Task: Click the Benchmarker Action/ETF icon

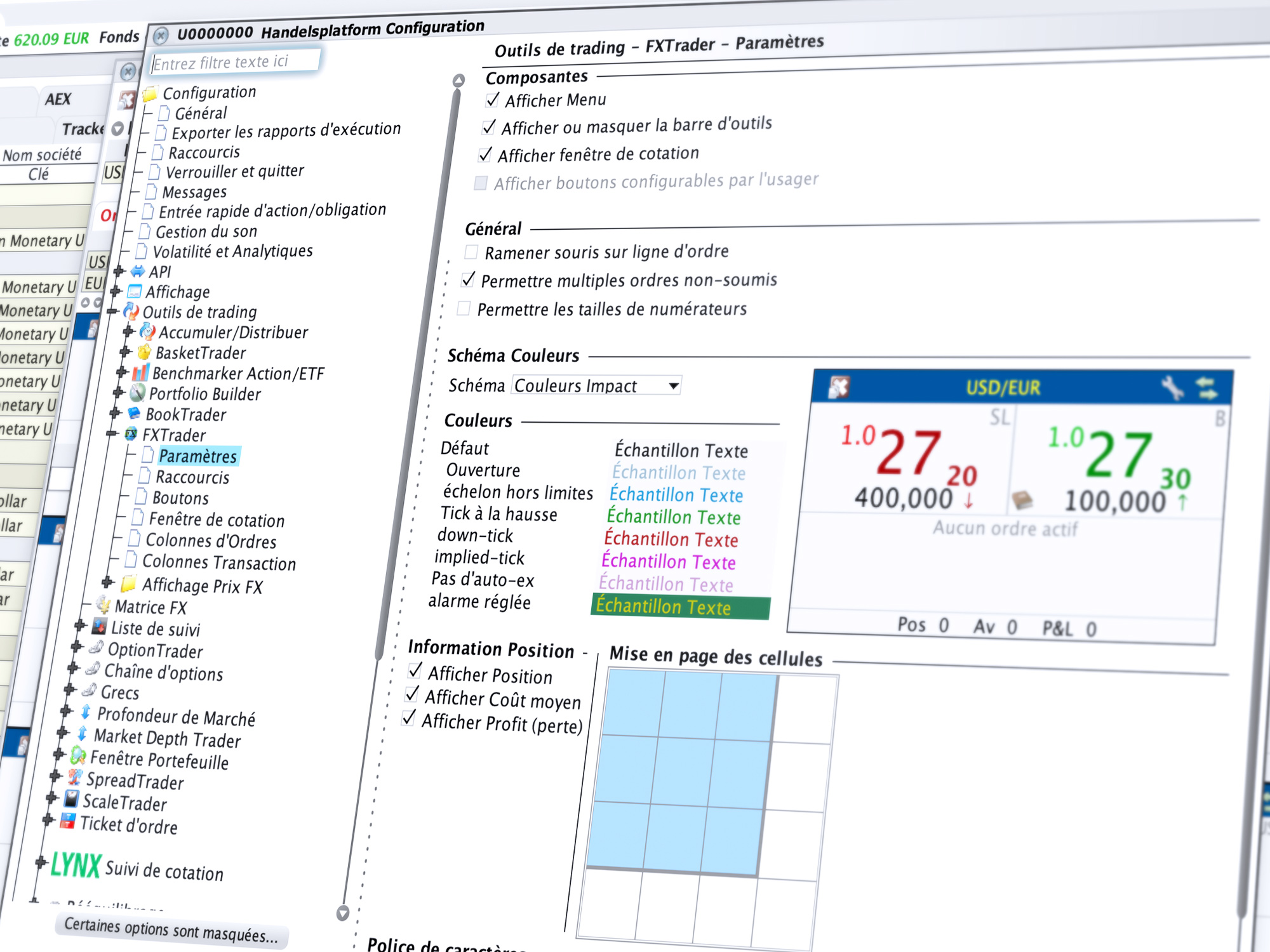Action: [140, 372]
